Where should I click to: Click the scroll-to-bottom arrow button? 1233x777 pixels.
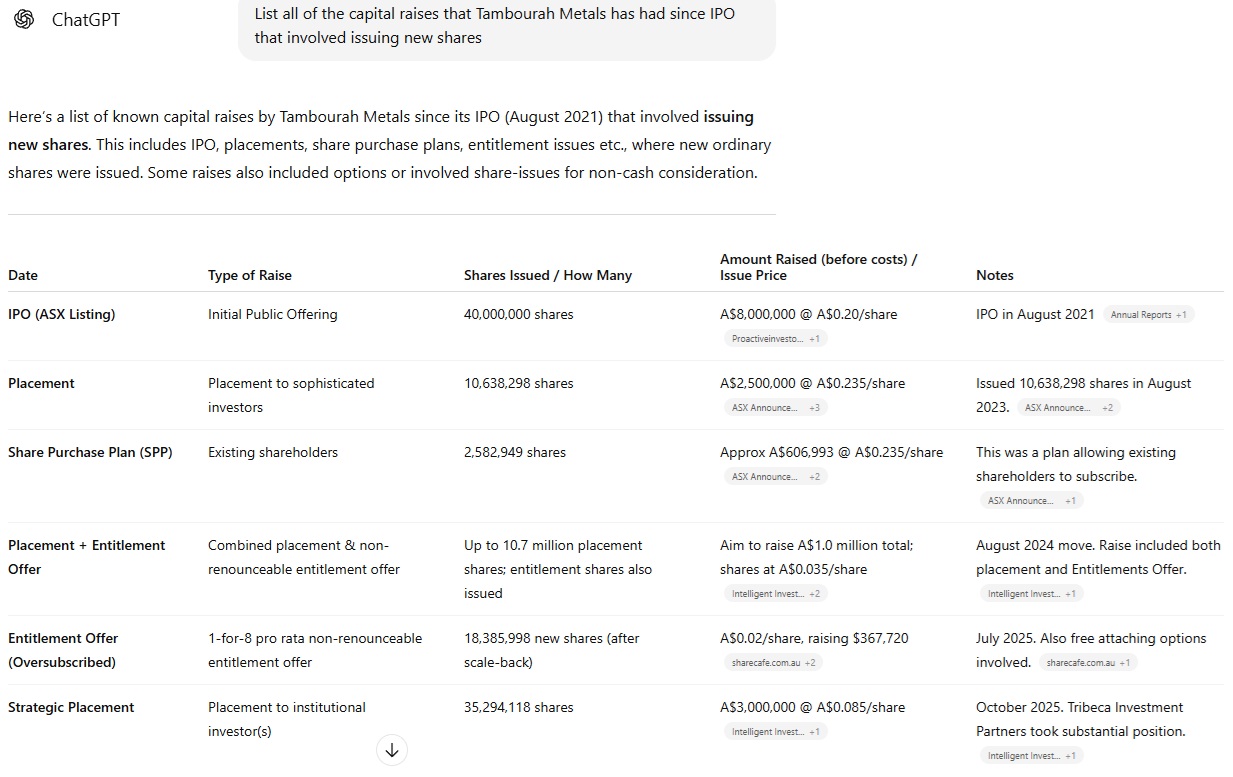coord(392,750)
